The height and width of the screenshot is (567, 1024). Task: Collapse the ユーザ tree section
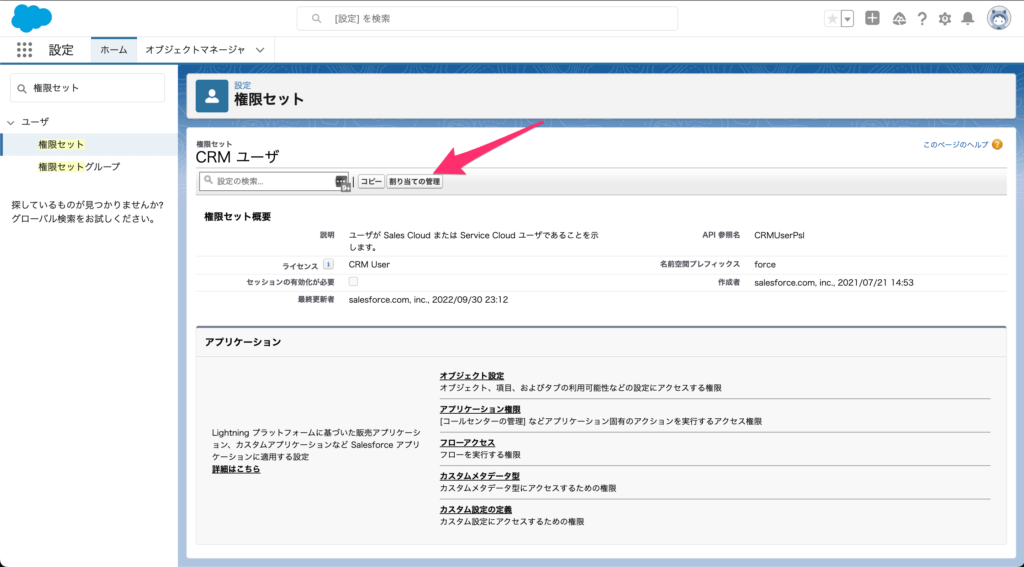click(11, 122)
